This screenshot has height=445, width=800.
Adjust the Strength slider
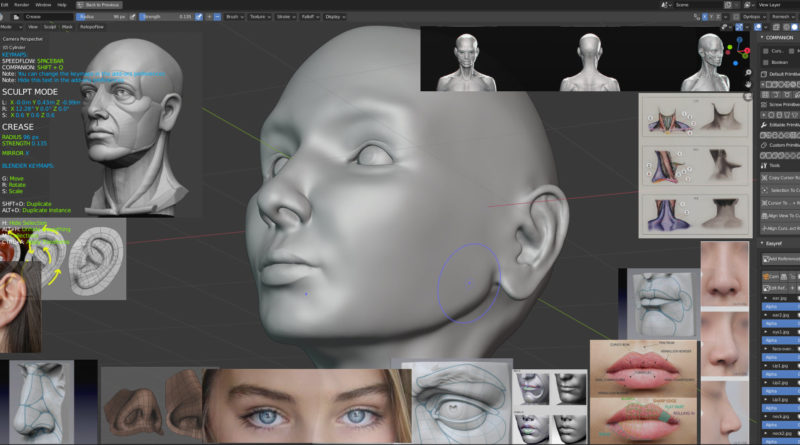click(166, 17)
